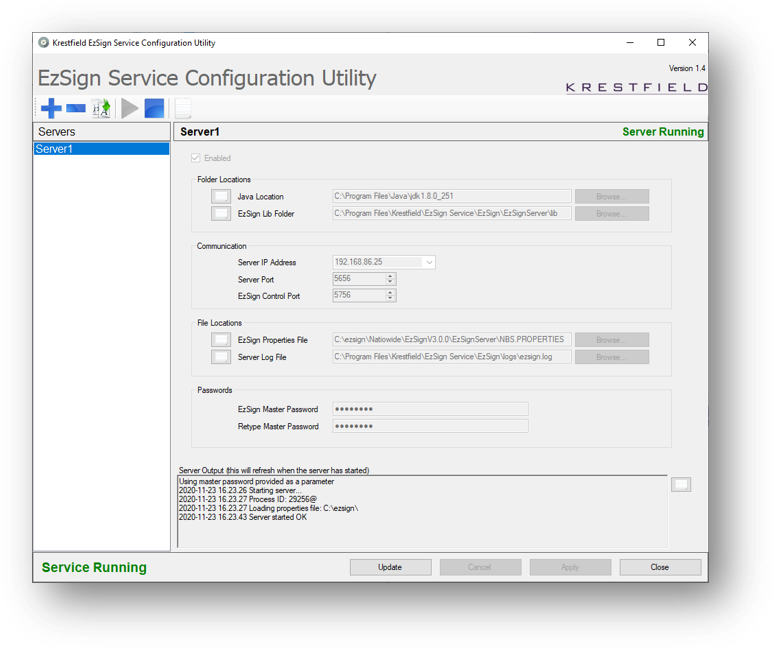Close the window with title bar X

point(693,42)
